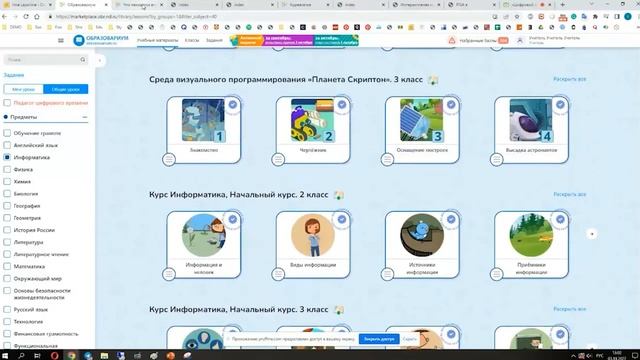Image resolution: width=640 pixels, height=360 pixels.
Task: Open the Учебные материалы tab
Action: coord(158,40)
